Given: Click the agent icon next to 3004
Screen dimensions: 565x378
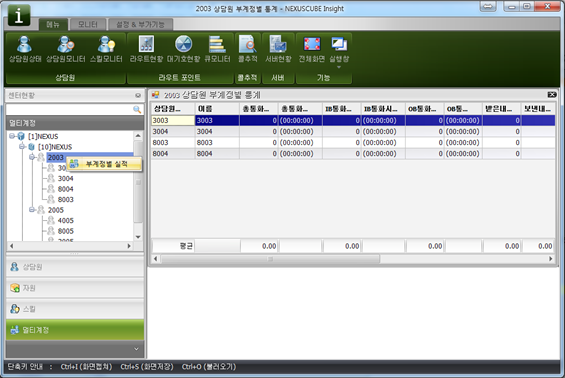Looking at the screenshot, I should [51, 178].
